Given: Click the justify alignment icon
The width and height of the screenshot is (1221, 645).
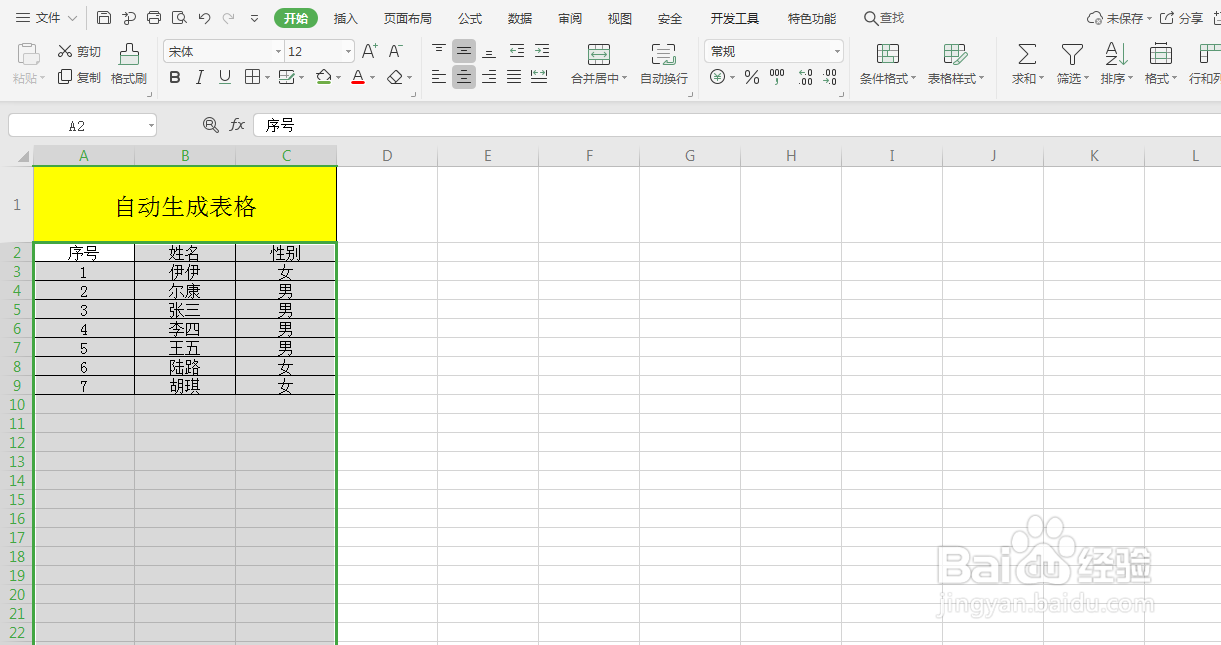Looking at the screenshot, I should click(514, 77).
